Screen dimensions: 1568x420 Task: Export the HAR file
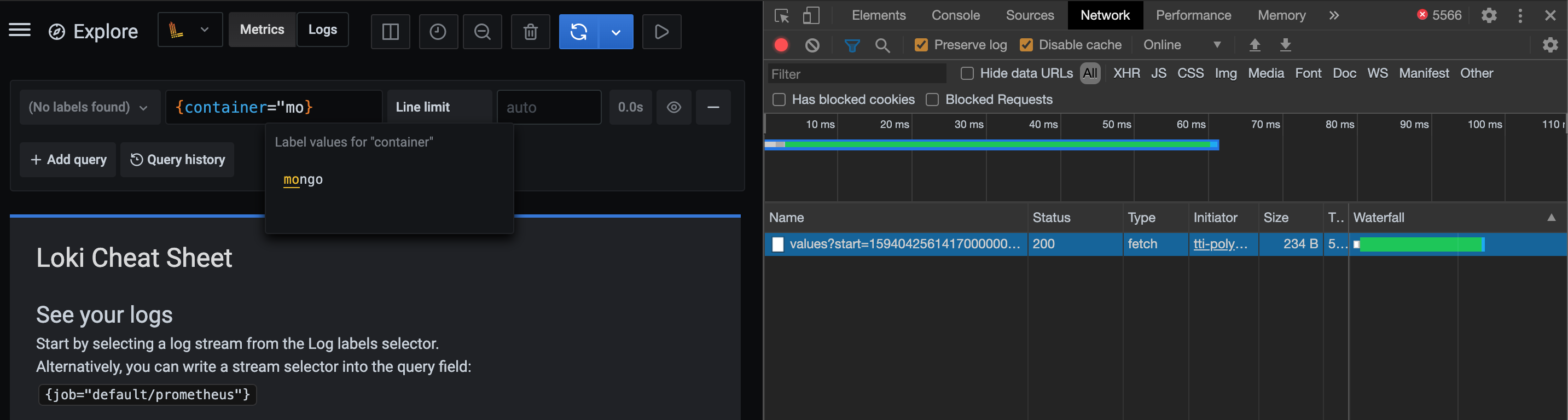click(x=1286, y=45)
